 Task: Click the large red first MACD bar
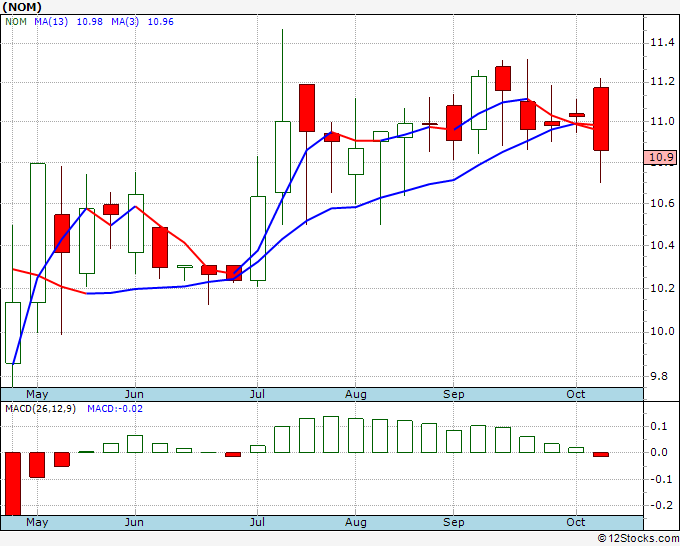13,484
